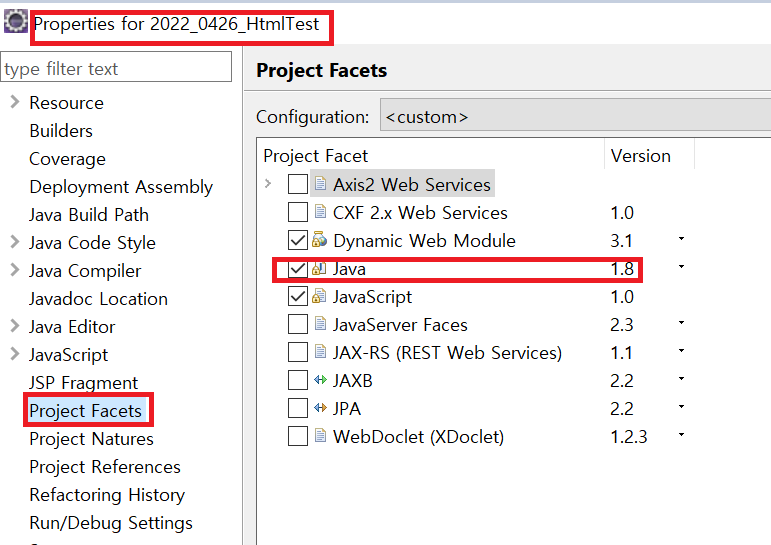771x545 pixels.
Task: Open JavaServer Faces version dropdown
Action: pos(682,323)
